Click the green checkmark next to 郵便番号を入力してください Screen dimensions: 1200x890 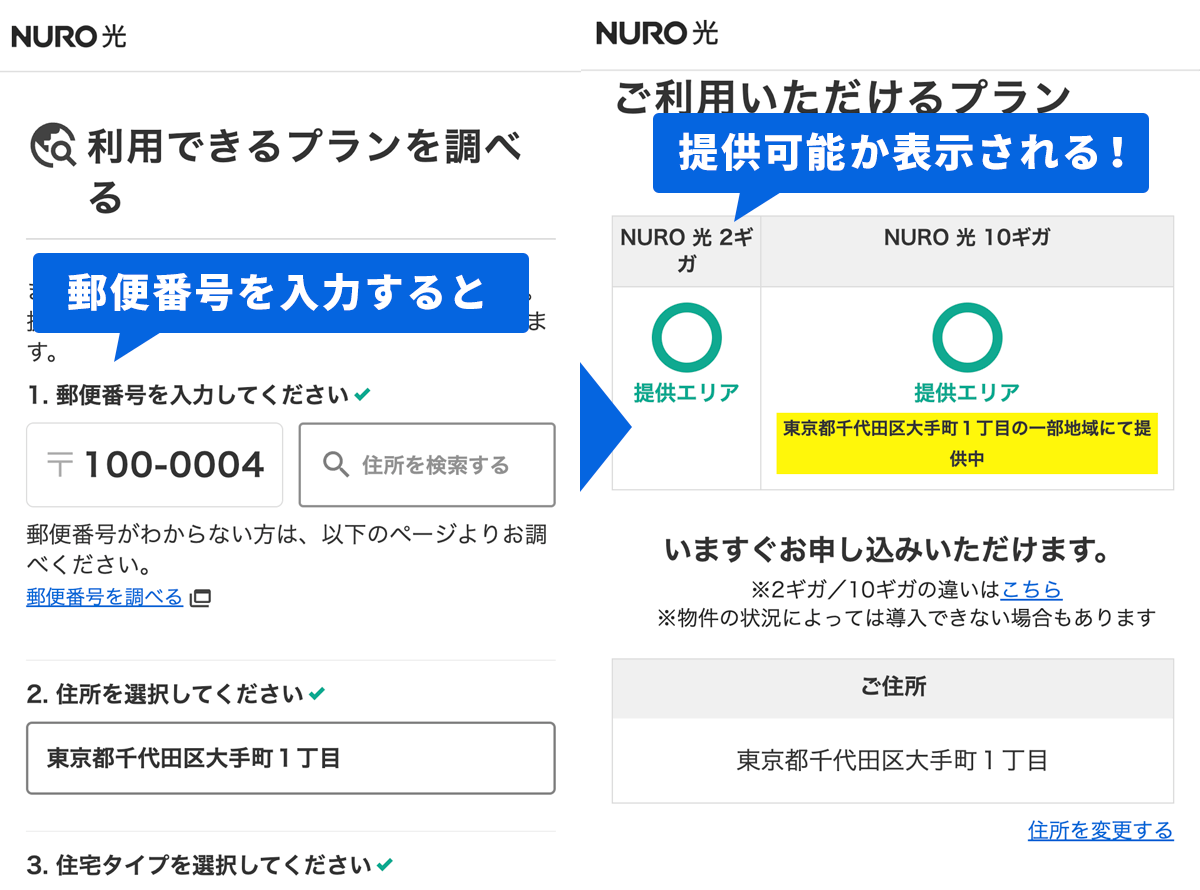[x=362, y=395]
